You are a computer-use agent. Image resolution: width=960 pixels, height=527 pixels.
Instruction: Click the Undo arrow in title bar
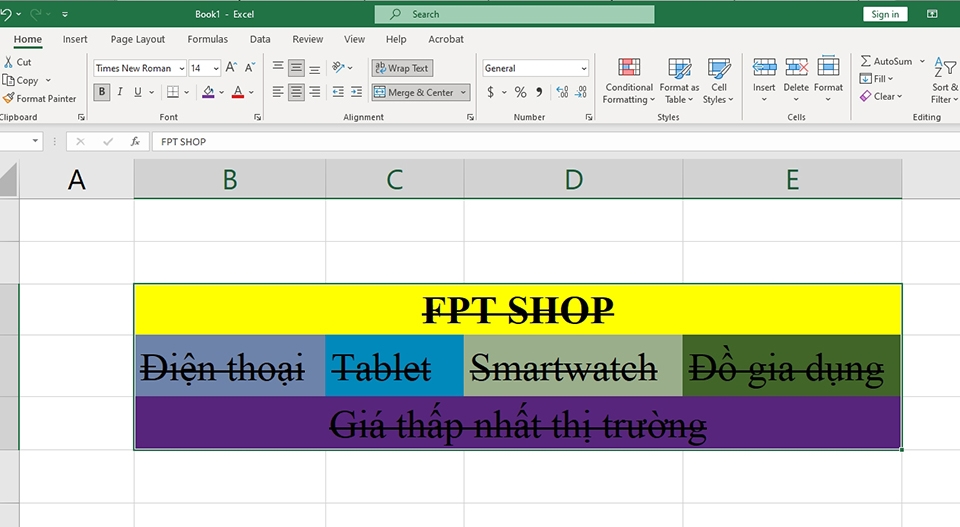click(6, 14)
